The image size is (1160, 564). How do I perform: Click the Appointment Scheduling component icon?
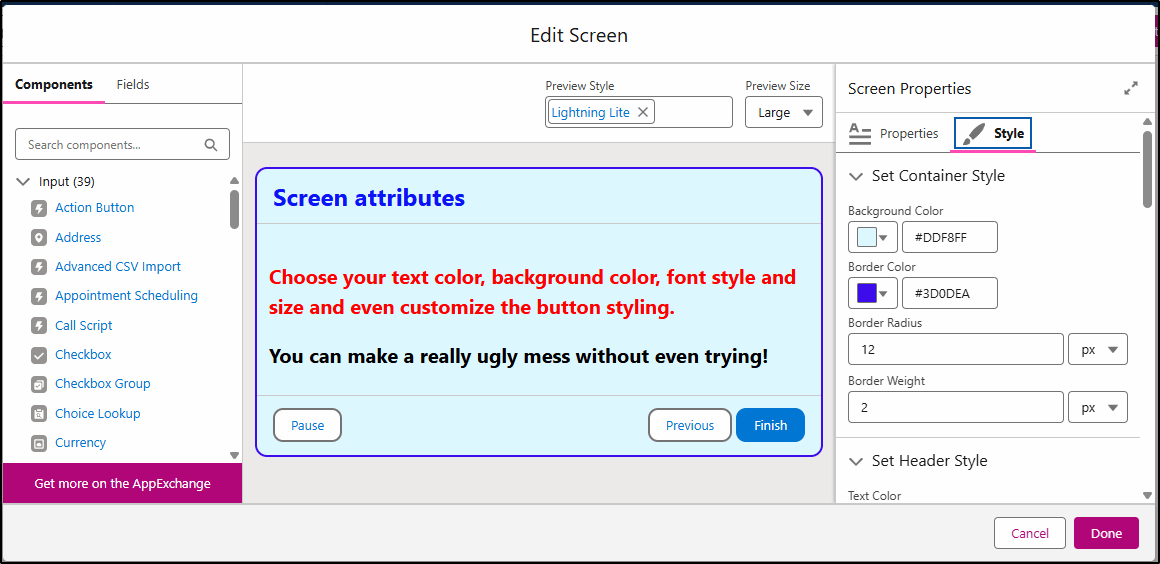pyautogui.click(x=39, y=296)
